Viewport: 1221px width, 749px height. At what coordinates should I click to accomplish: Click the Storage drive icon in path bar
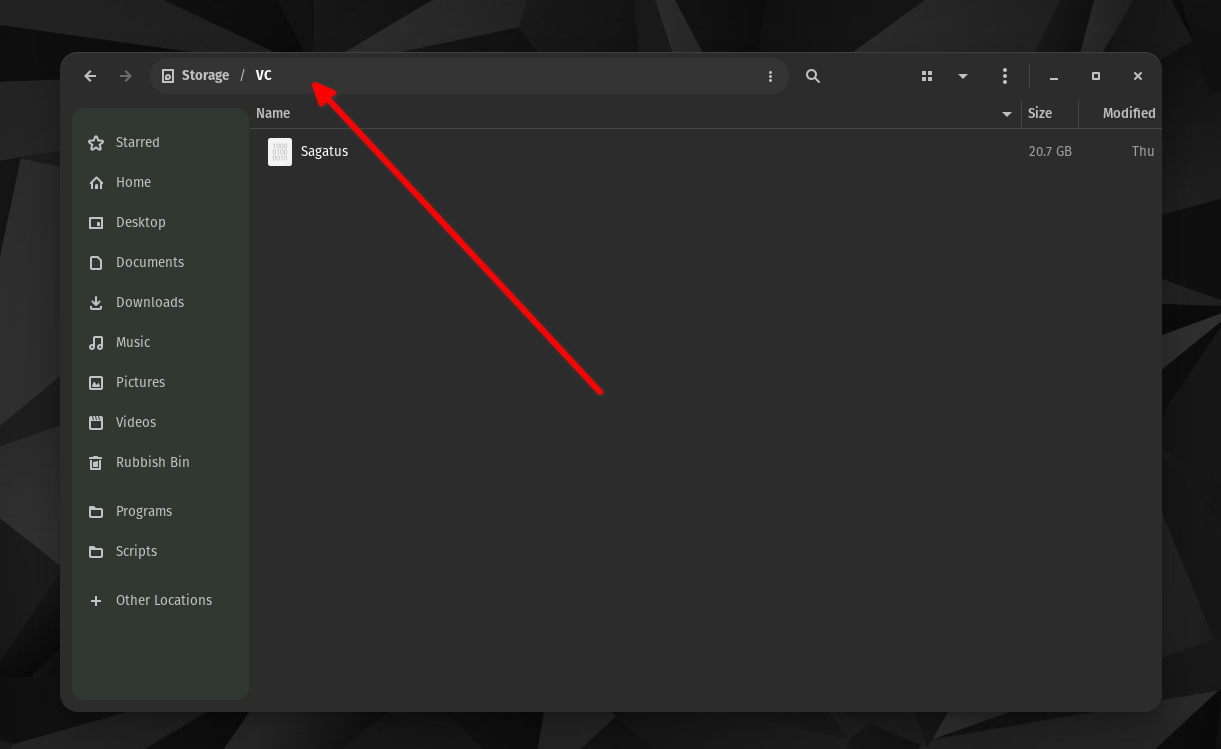pyautogui.click(x=168, y=76)
